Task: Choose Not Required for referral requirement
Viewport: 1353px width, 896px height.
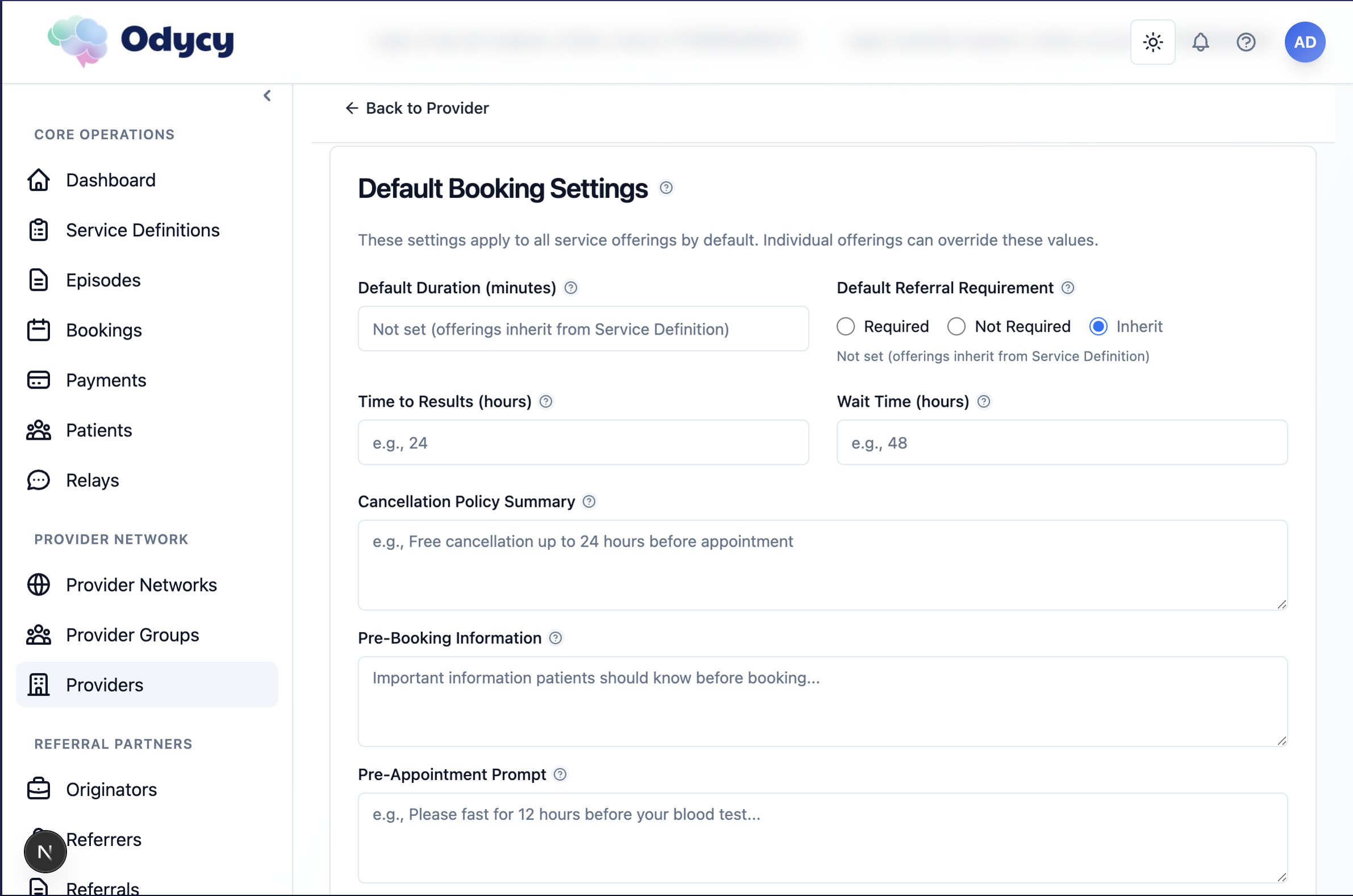Action: (x=956, y=326)
